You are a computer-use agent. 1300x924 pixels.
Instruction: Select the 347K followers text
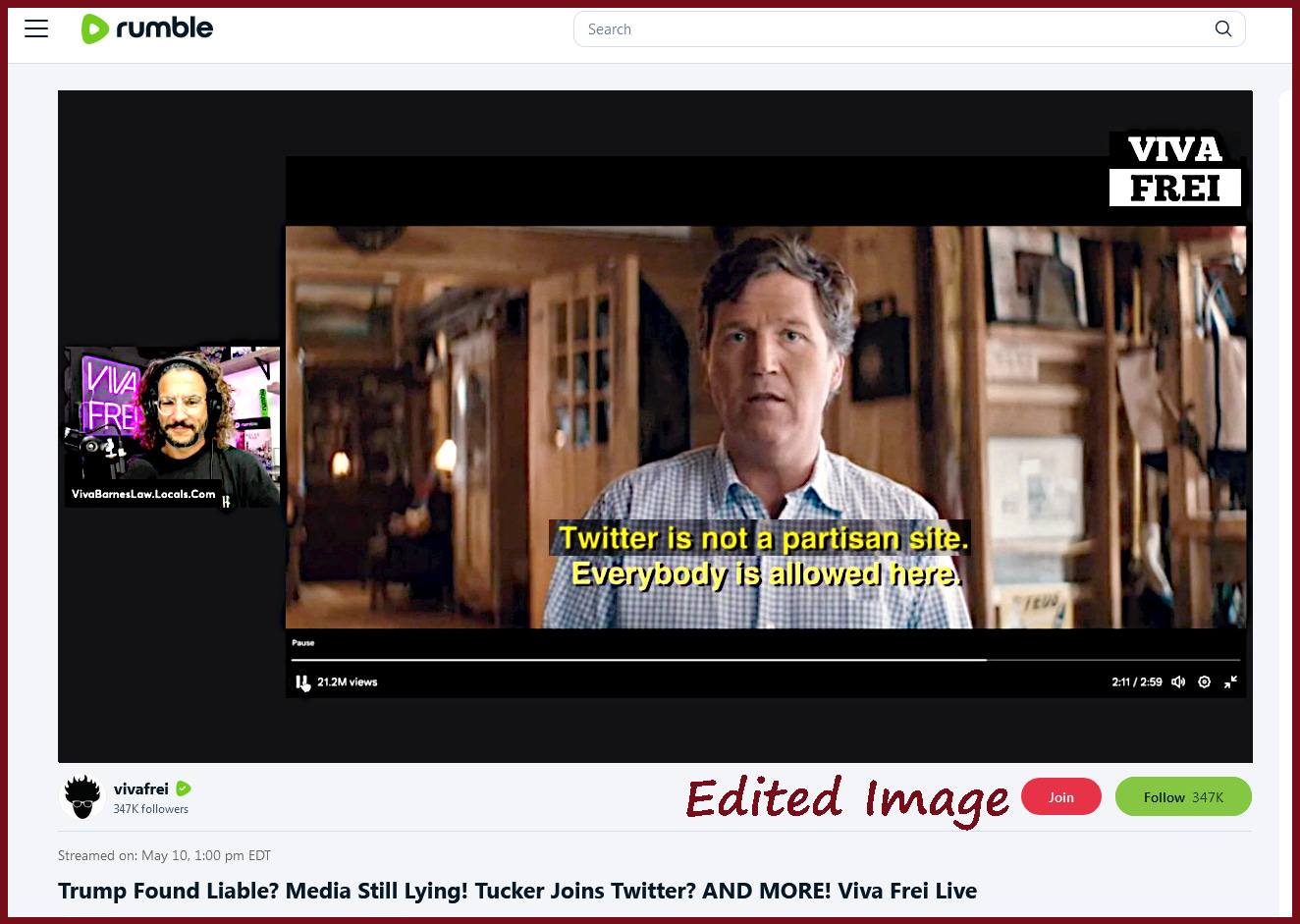(x=150, y=809)
